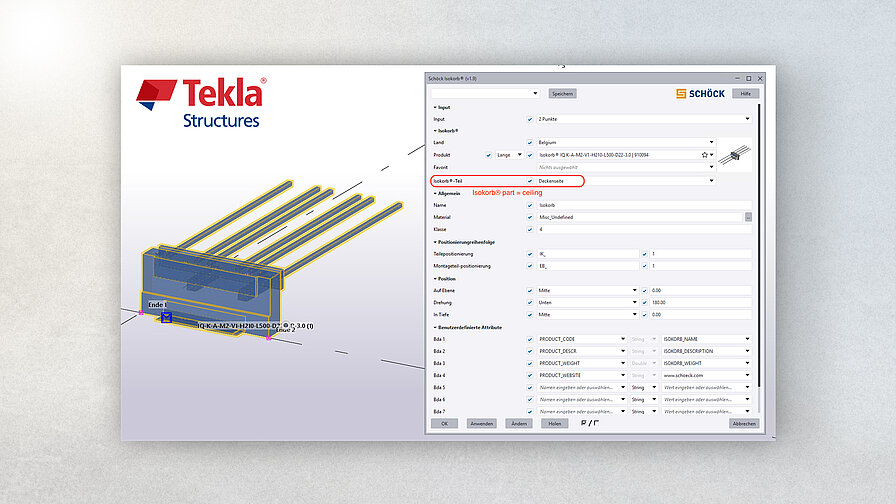
Task: Open the Material browse button
Action: coord(748,217)
